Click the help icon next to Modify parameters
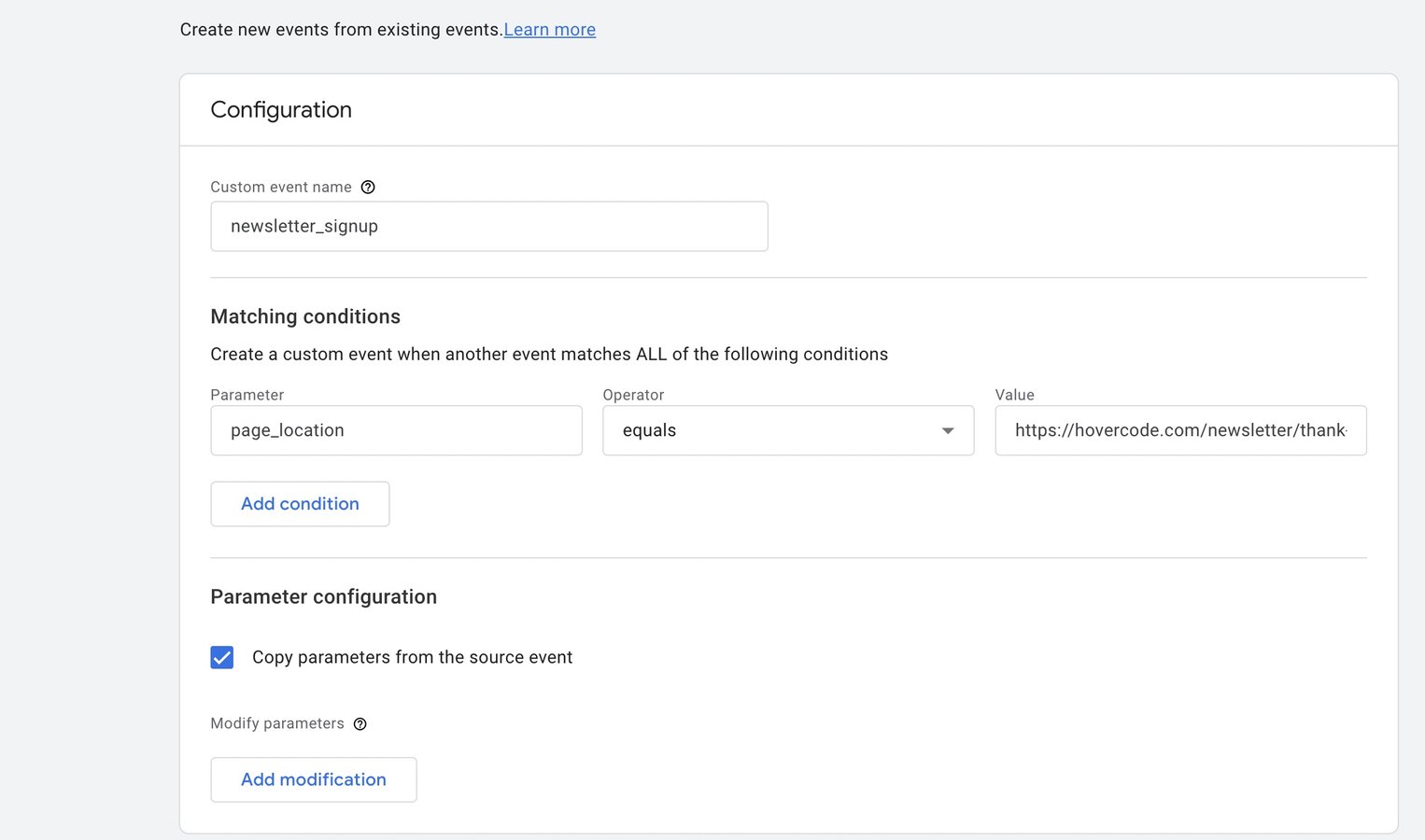This screenshot has width=1425, height=840. [360, 723]
